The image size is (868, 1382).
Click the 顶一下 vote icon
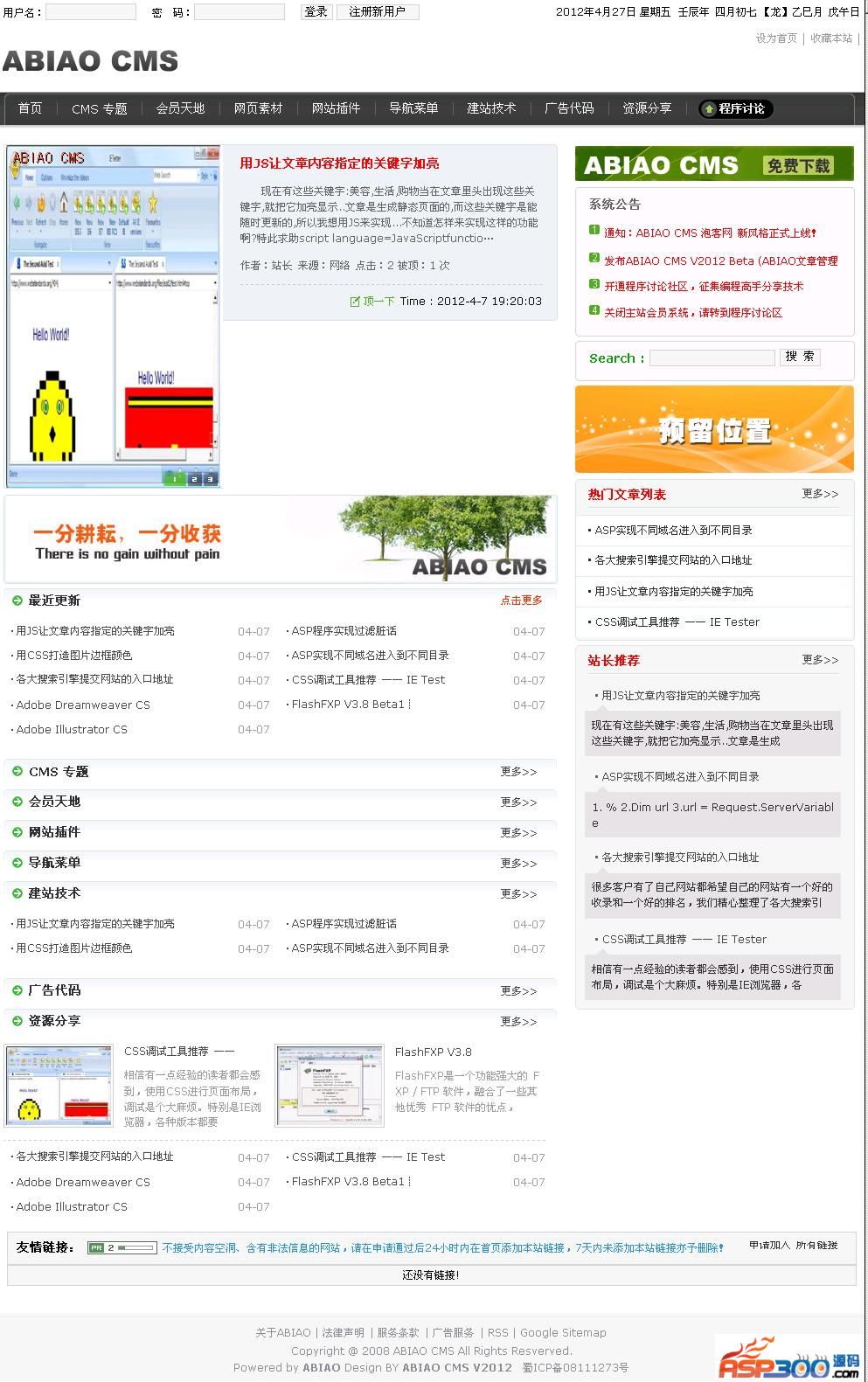(355, 302)
